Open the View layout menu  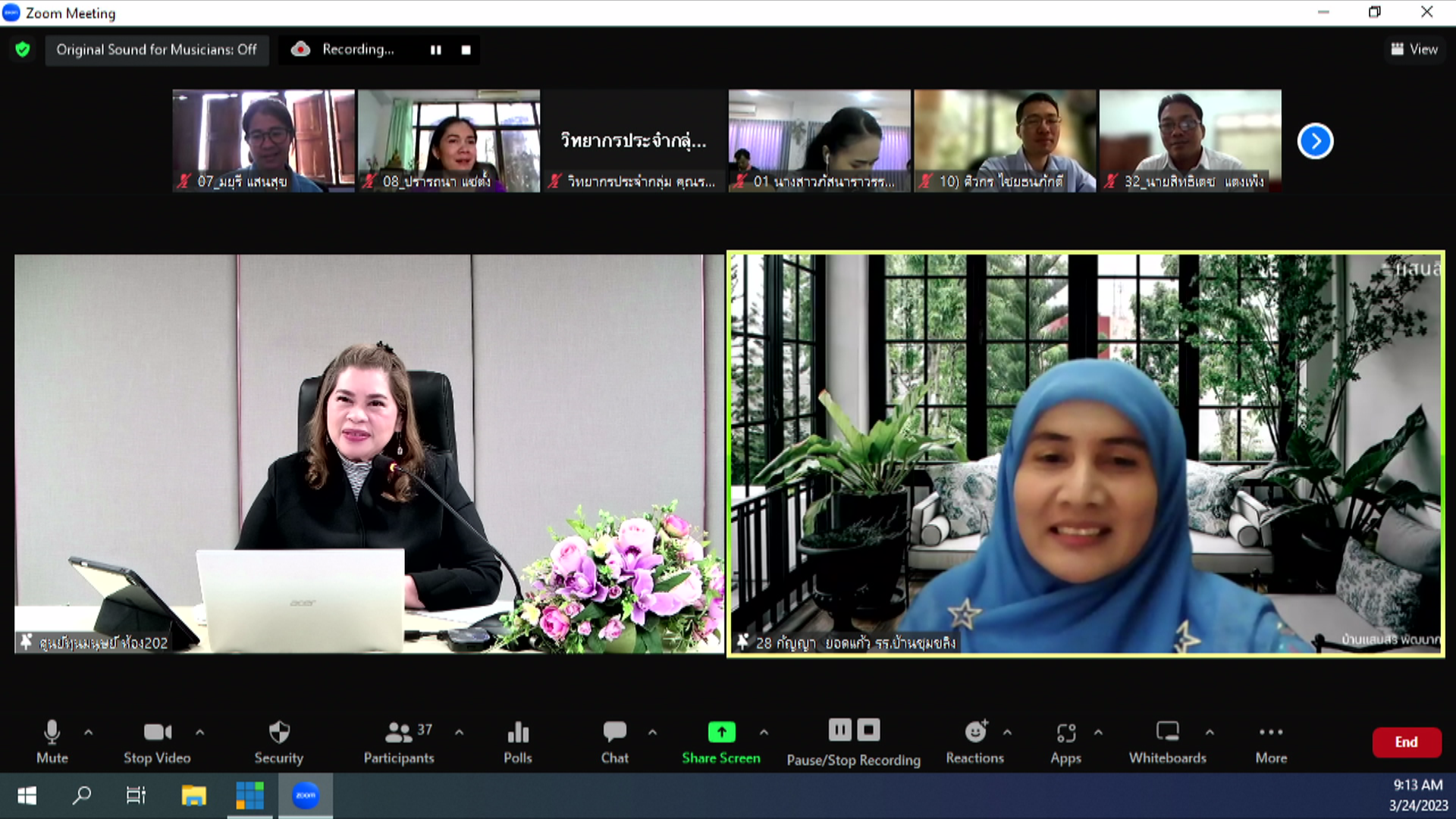pos(1414,50)
